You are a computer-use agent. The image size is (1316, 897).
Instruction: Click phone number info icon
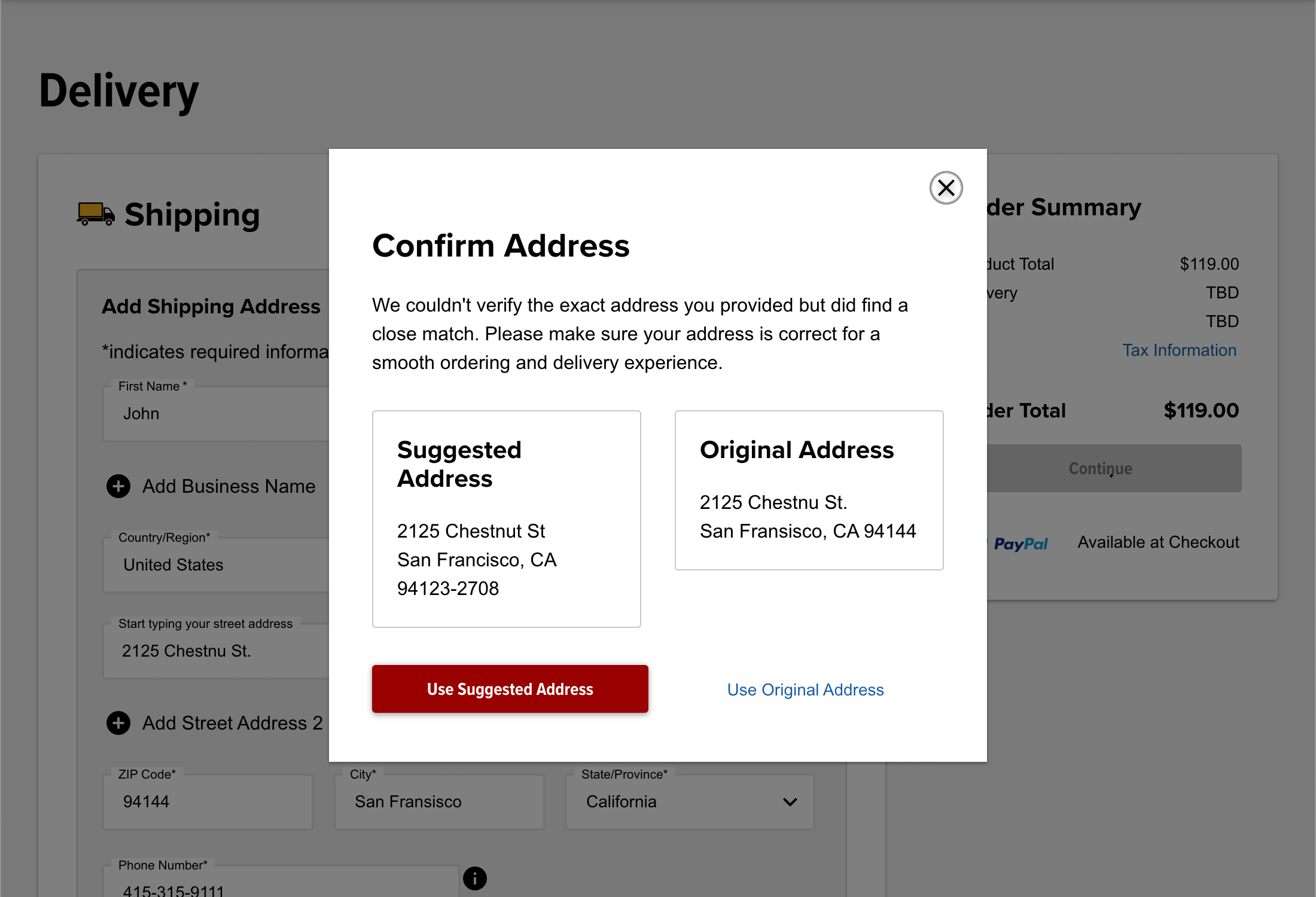pos(475,878)
